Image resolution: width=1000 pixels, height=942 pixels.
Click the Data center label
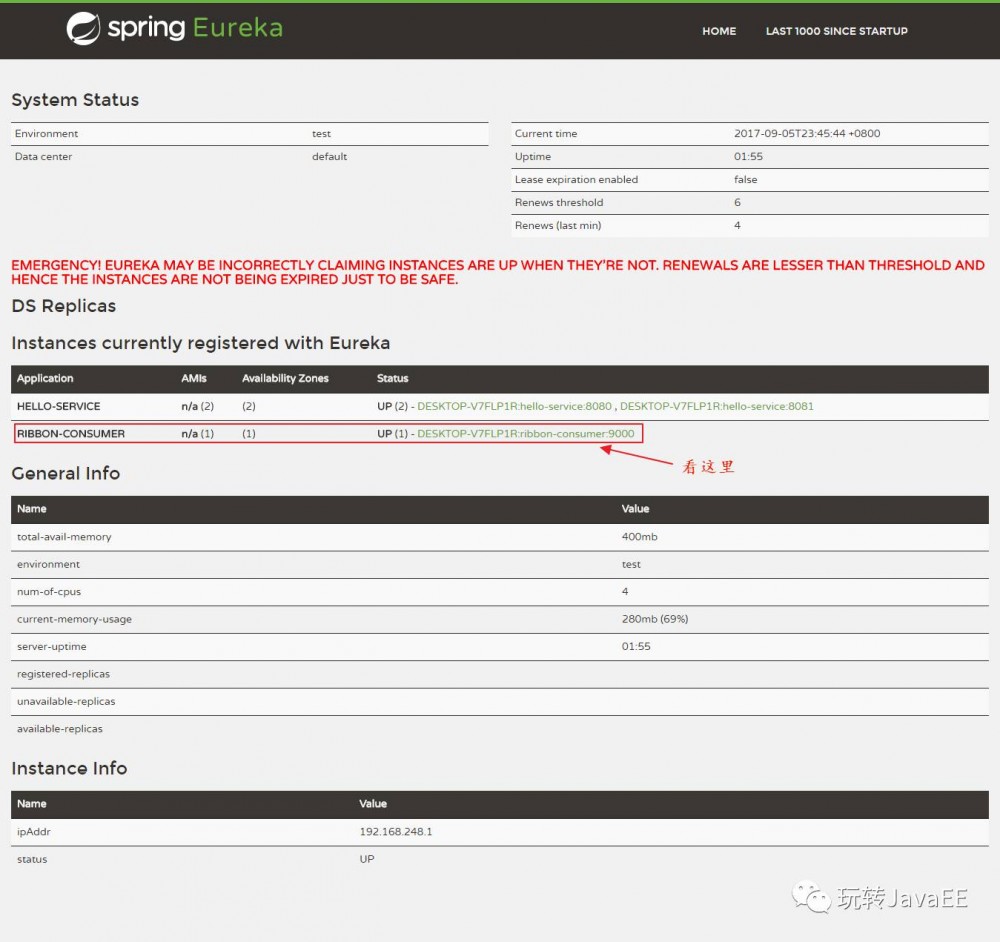coord(43,156)
